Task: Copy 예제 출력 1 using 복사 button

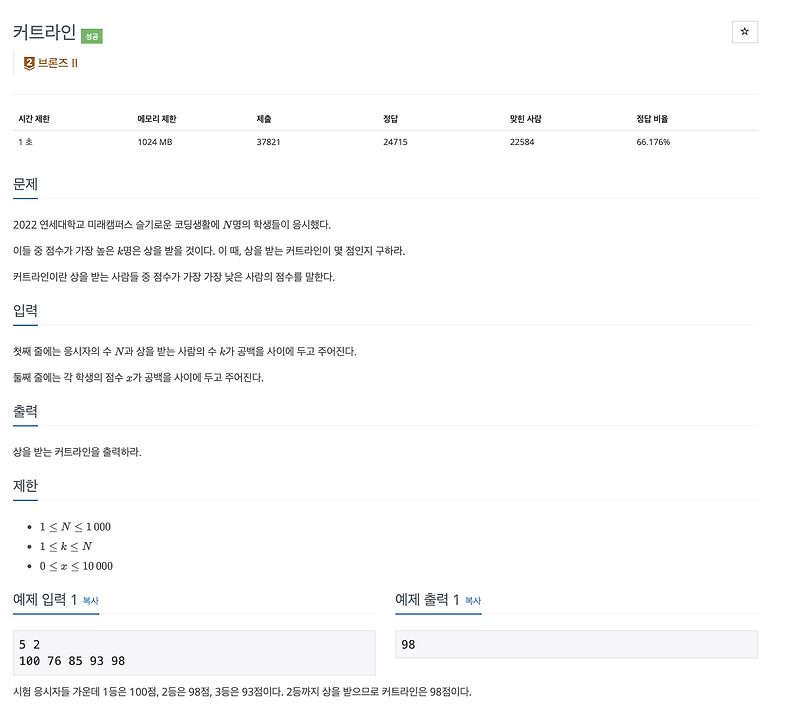Action: 471,604
